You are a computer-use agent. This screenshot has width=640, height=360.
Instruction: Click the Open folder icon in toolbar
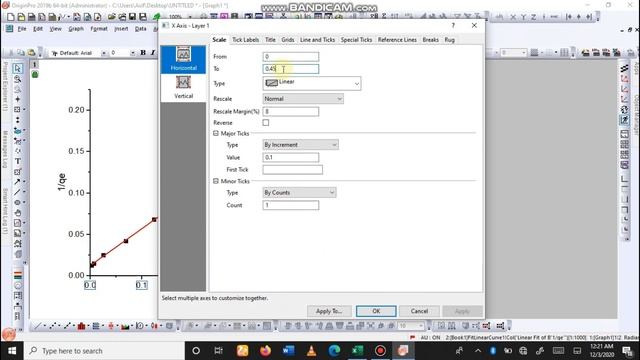(111, 17)
